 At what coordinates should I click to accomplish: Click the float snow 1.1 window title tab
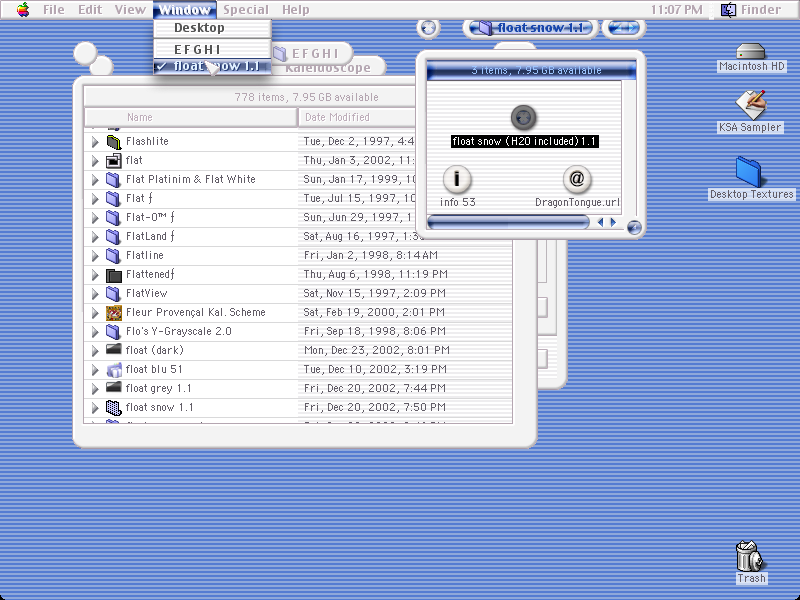(x=531, y=28)
